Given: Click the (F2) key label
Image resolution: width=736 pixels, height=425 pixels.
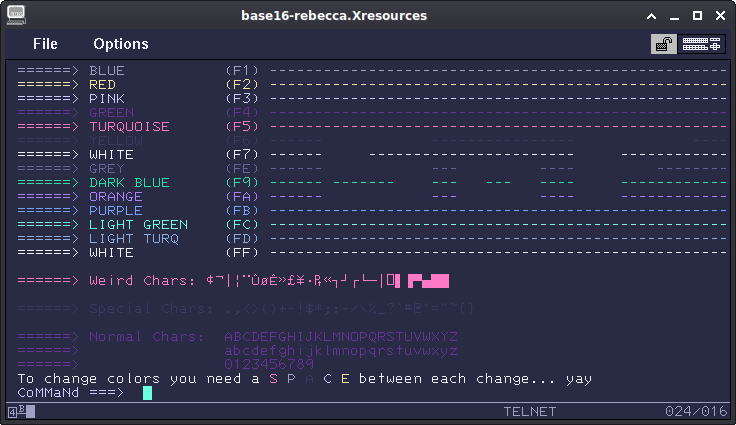Looking at the screenshot, I should (x=242, y=85).
